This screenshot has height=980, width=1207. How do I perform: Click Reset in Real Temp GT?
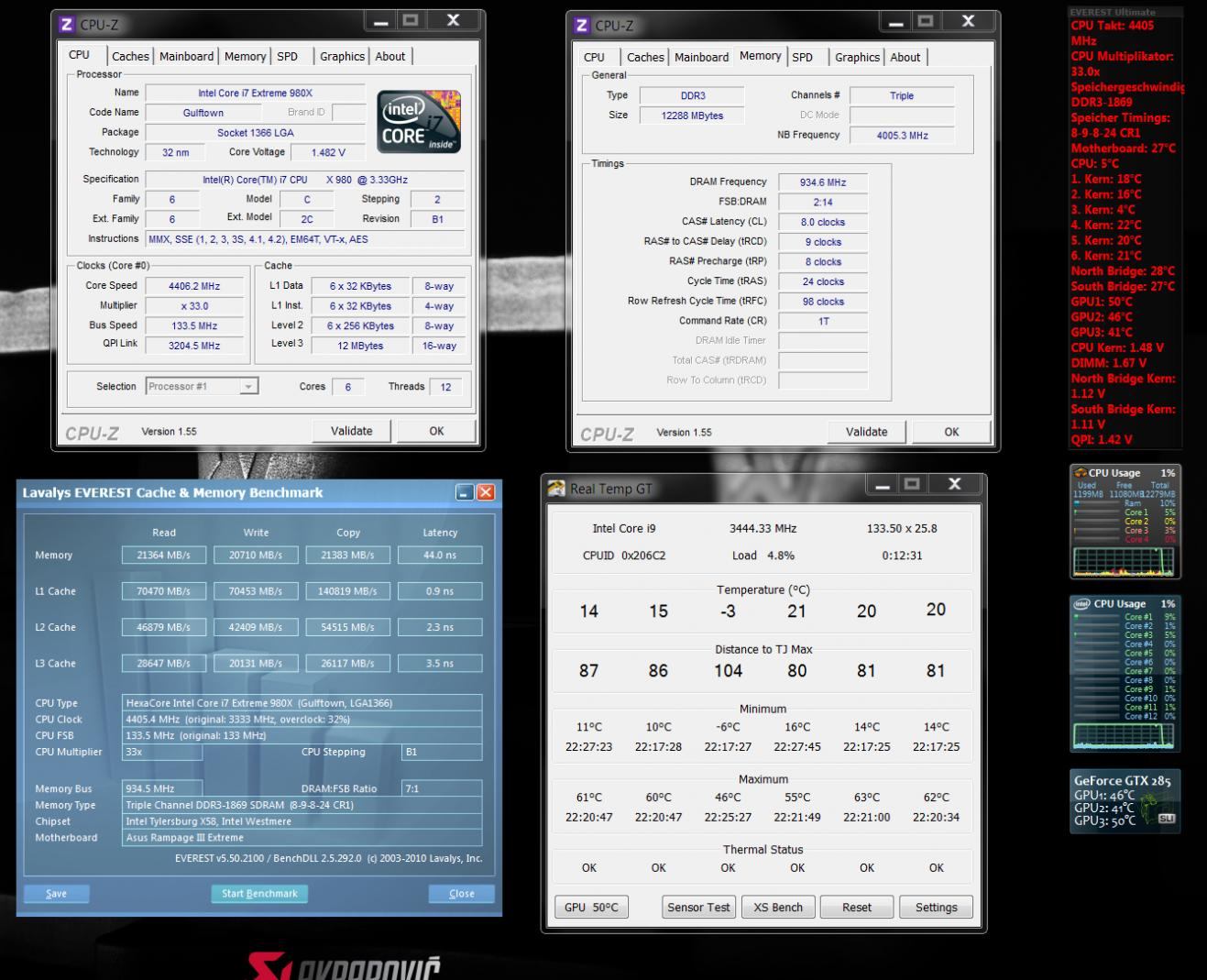[x=857, y=908]
